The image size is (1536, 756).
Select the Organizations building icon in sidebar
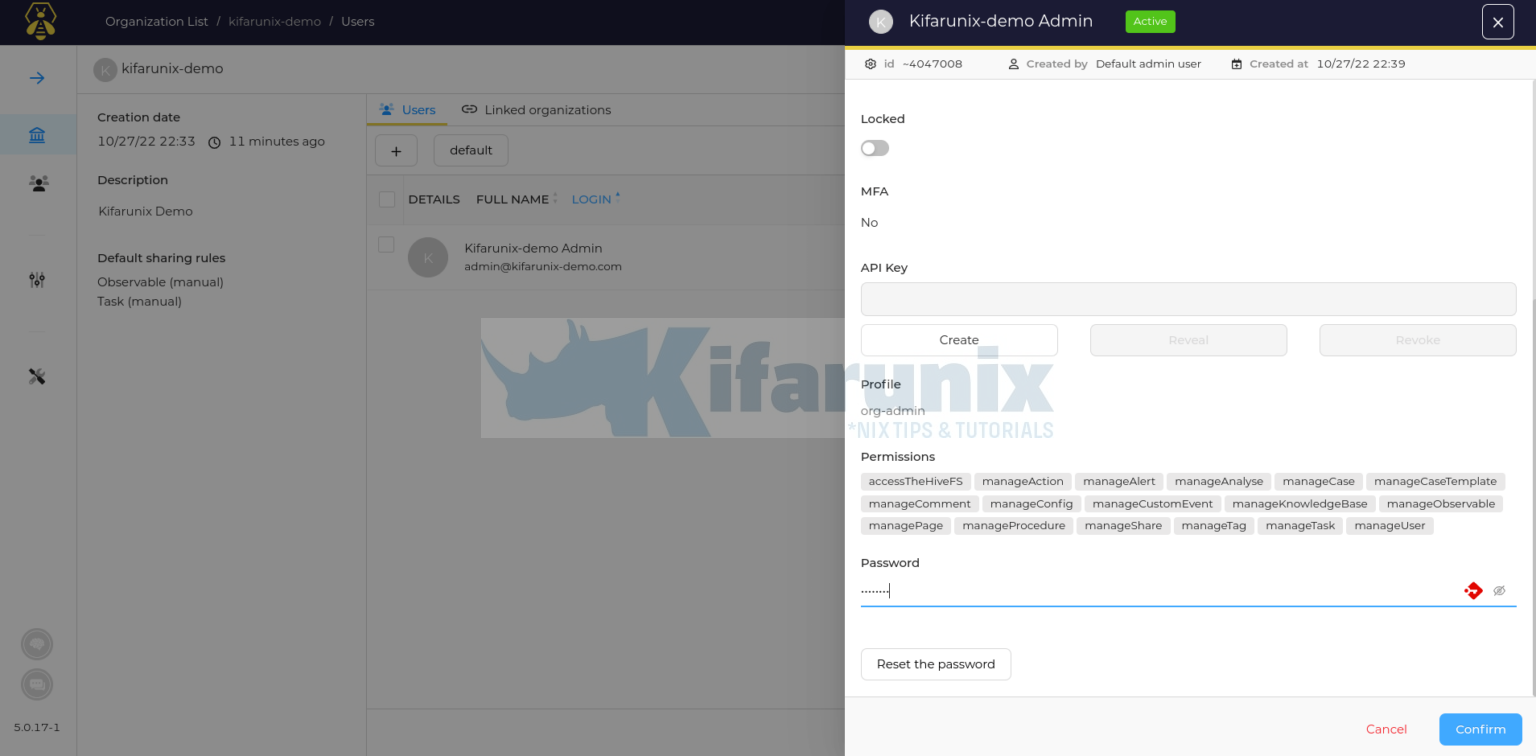tap(37, 135)
